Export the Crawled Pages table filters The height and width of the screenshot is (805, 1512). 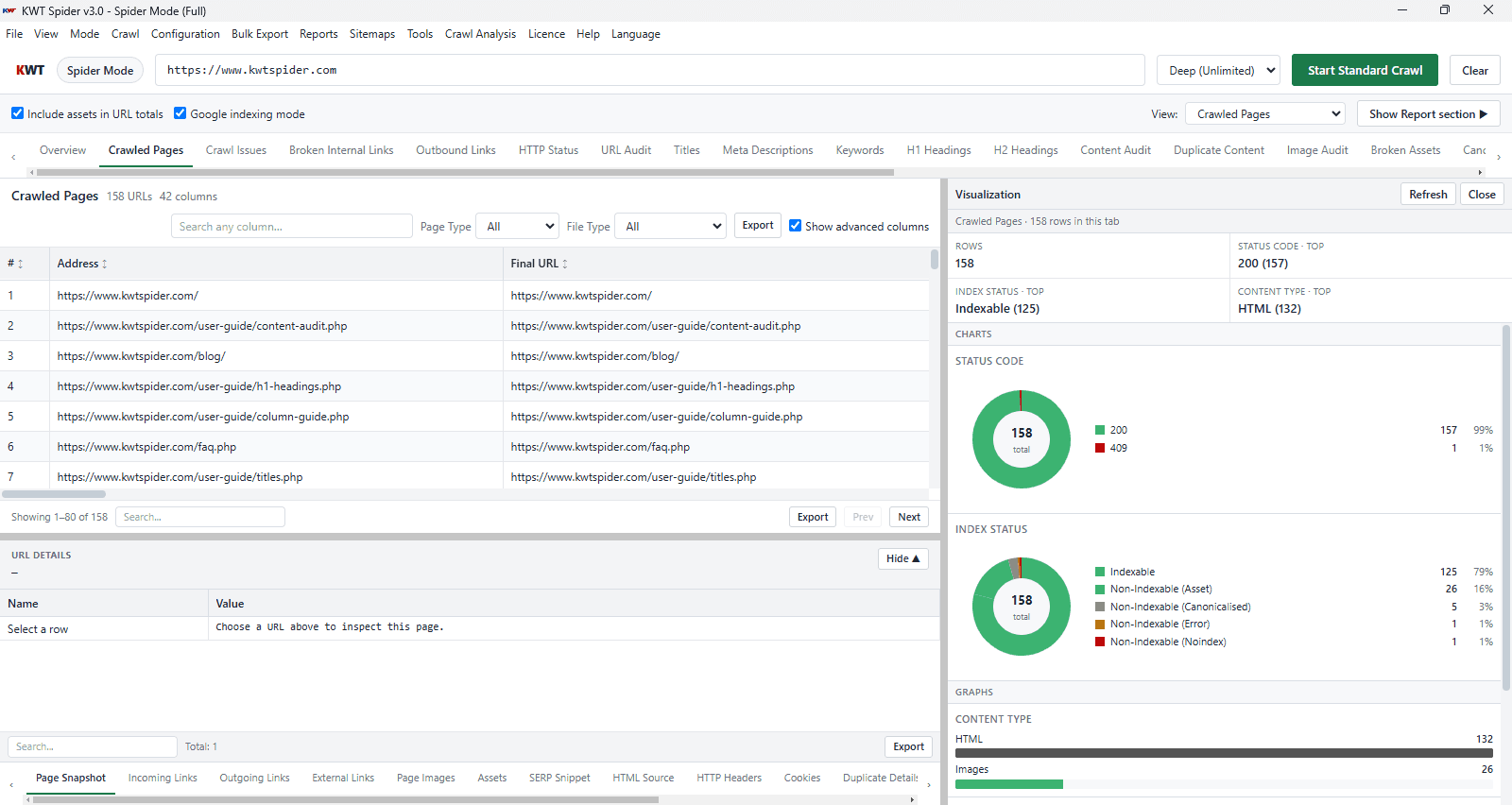click(758, 226)
